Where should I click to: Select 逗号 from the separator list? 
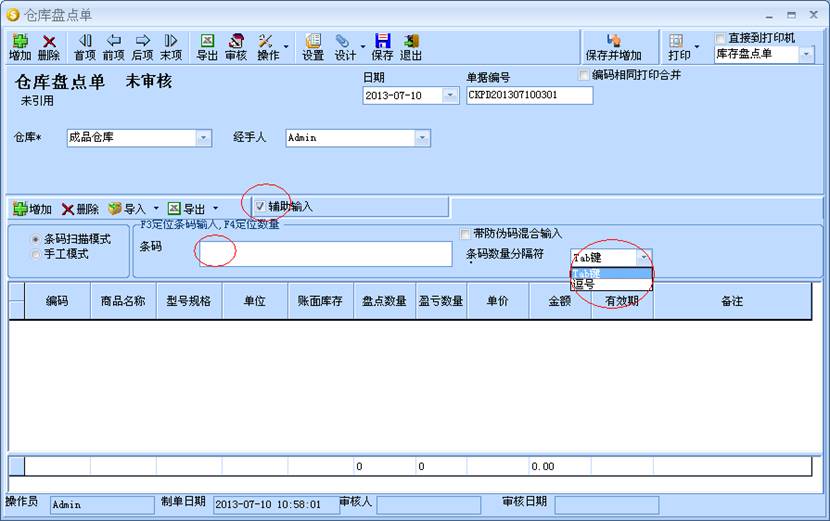pos(584,285)
